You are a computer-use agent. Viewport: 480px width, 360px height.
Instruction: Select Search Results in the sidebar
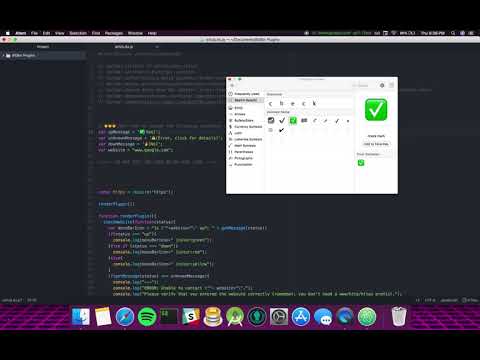pyautogui.click(x=245, y=100)
